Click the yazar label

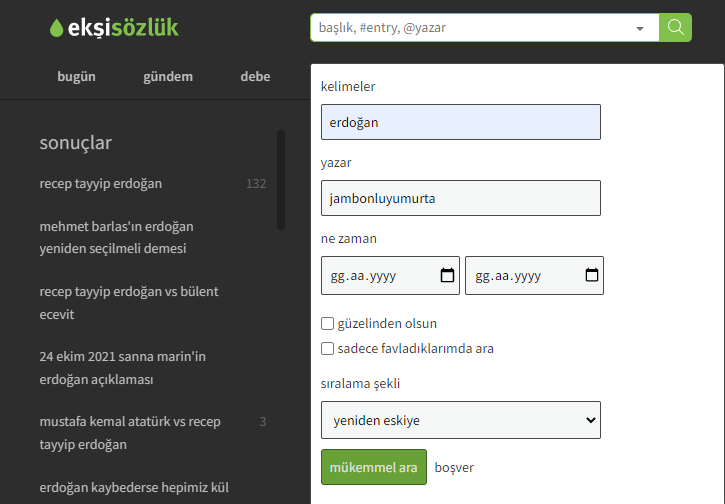pyautogui.click(x=336, y=163)
